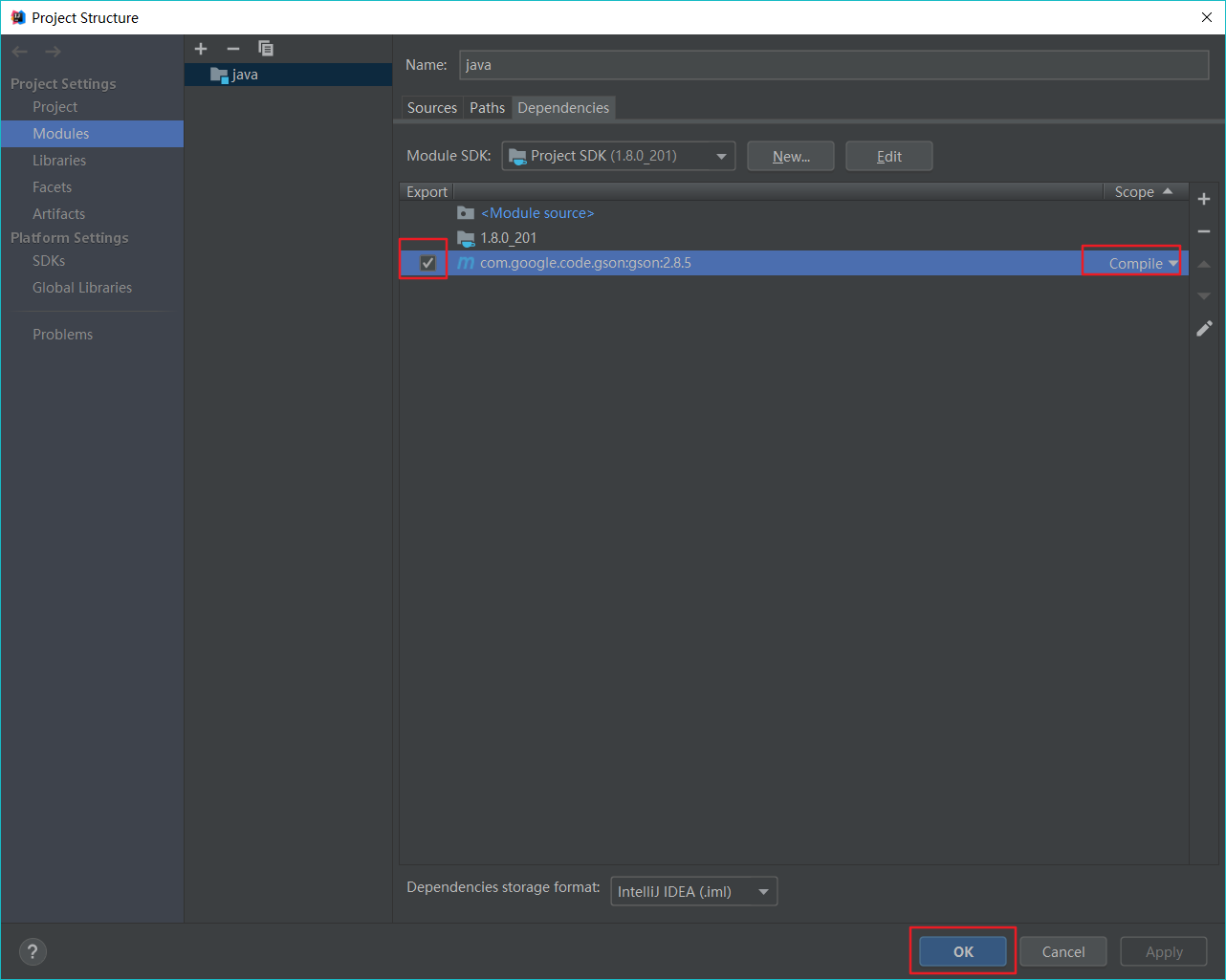The image size is (1226, 980).
Task: Click the New... SDK button
Action: (791, 156)
